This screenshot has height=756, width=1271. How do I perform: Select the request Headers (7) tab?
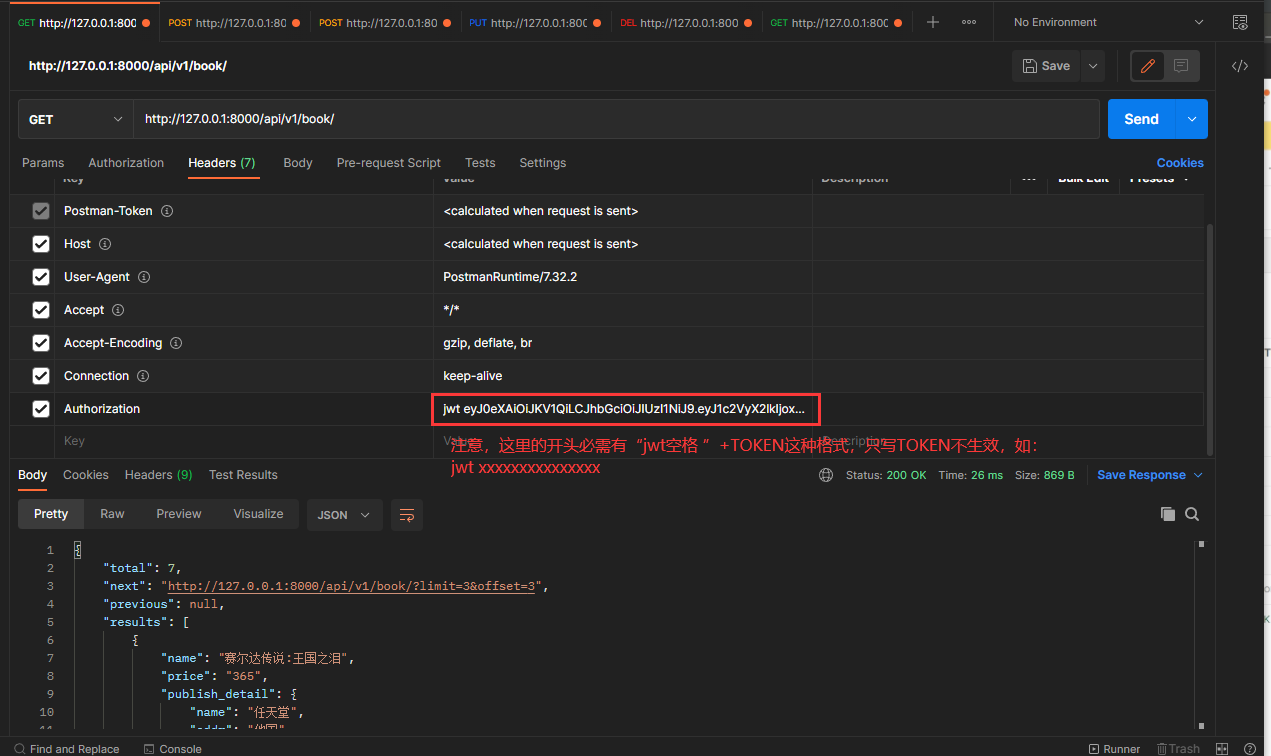click(x=222, y=163)
